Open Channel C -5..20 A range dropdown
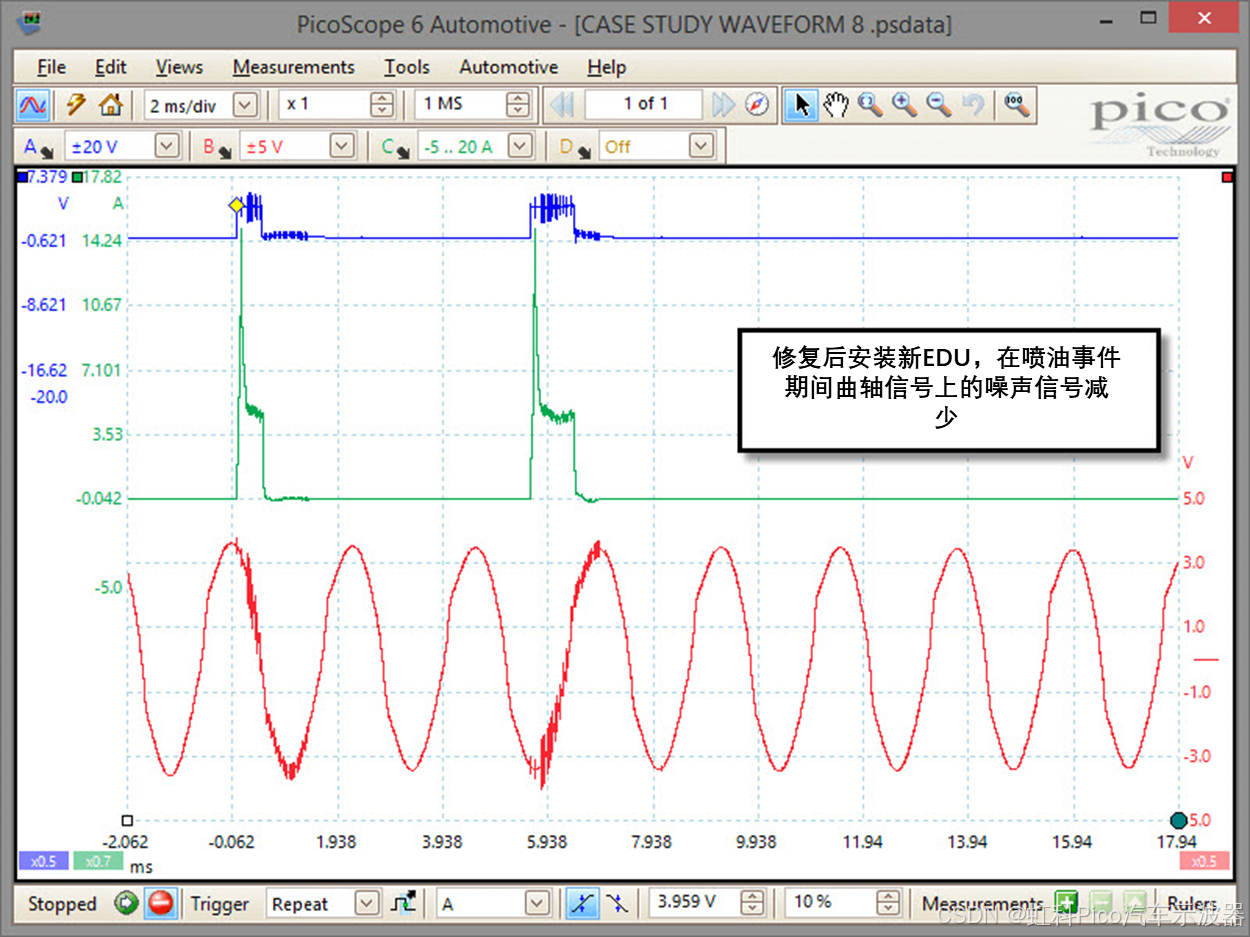Image resolution: width=1250 pixels, height=937 pixels. tap(520, 147)
